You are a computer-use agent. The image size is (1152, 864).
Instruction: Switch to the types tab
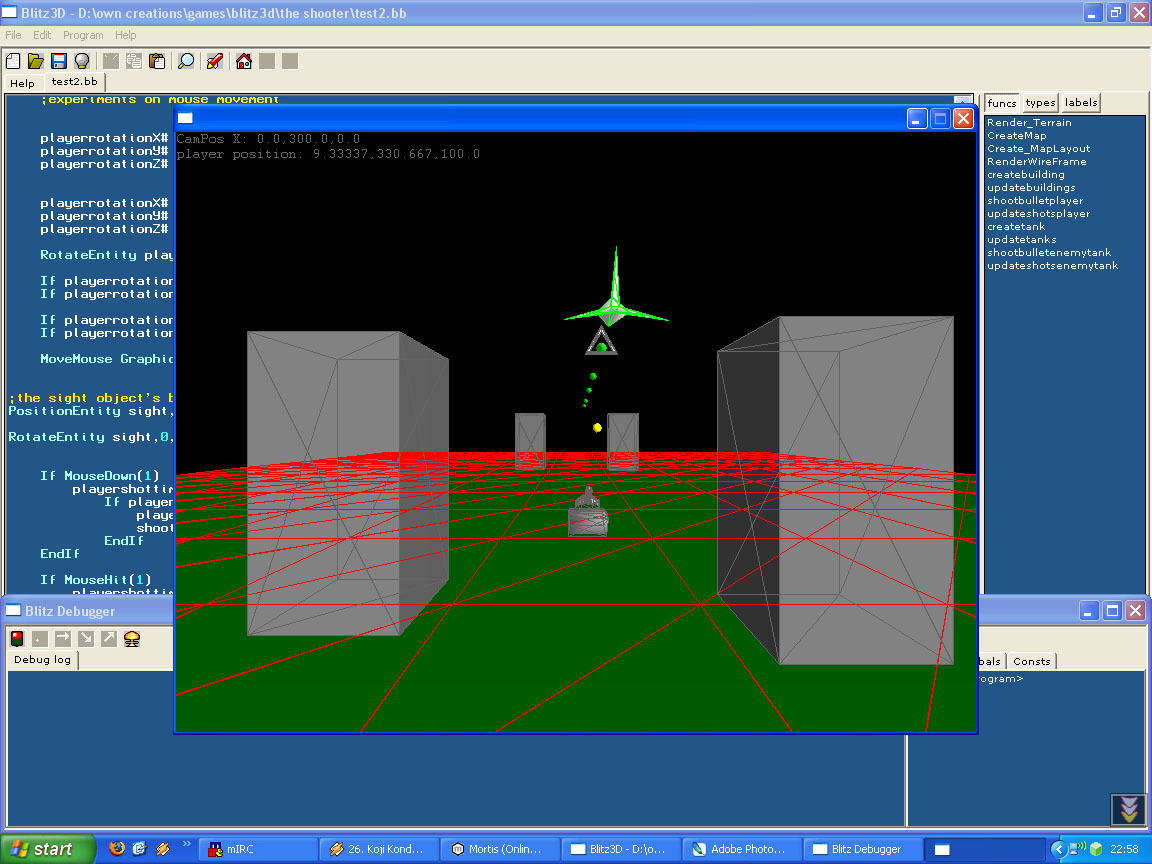point(1040,103)
